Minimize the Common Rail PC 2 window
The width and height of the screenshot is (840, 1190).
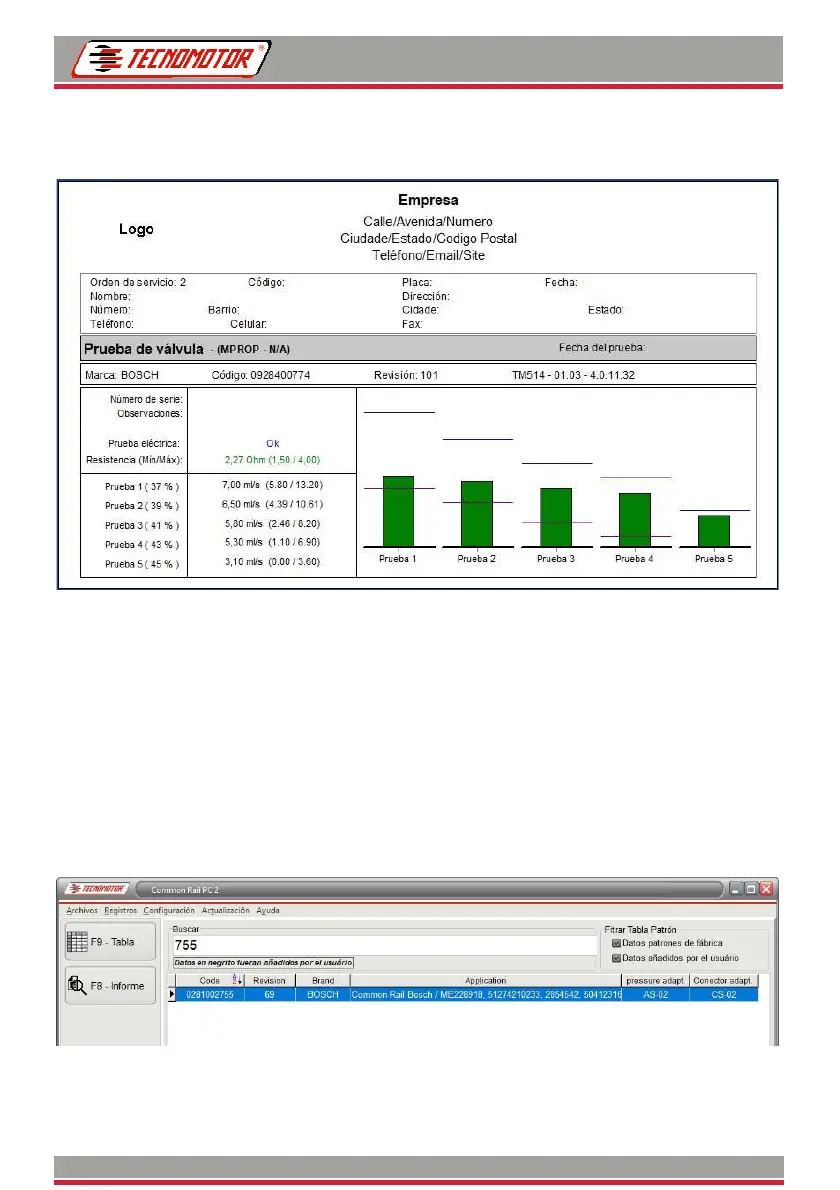click(735, 889)
